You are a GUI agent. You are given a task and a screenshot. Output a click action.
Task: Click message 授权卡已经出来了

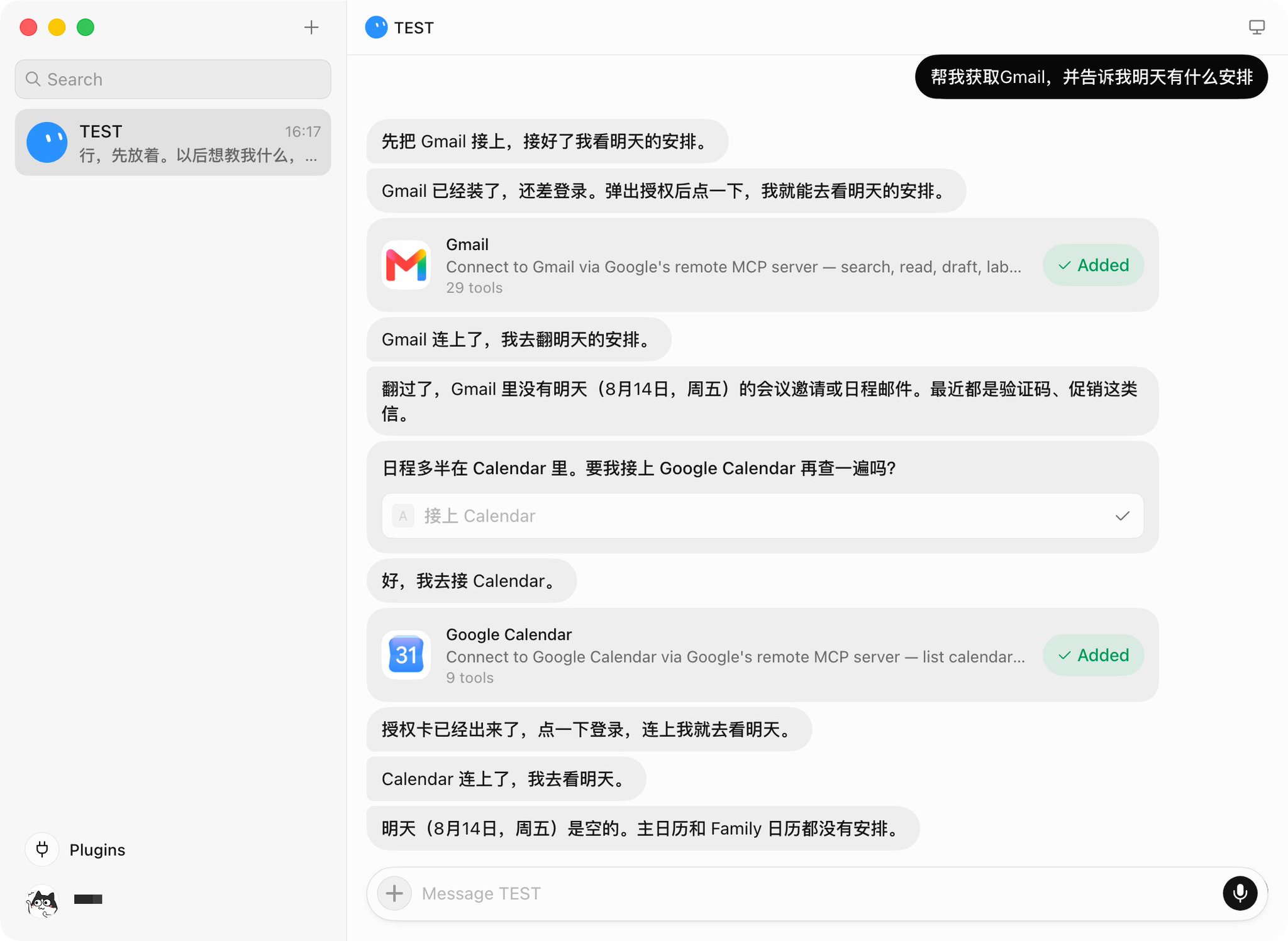(589, 729)
